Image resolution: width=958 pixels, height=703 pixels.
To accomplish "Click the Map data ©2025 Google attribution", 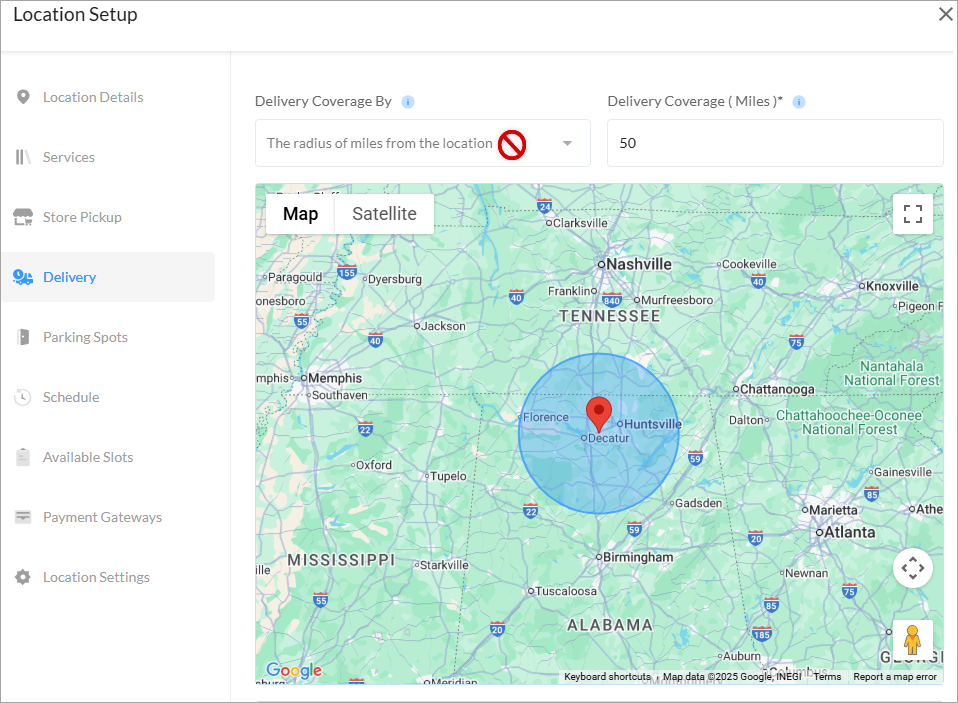I will coord(732,677).
